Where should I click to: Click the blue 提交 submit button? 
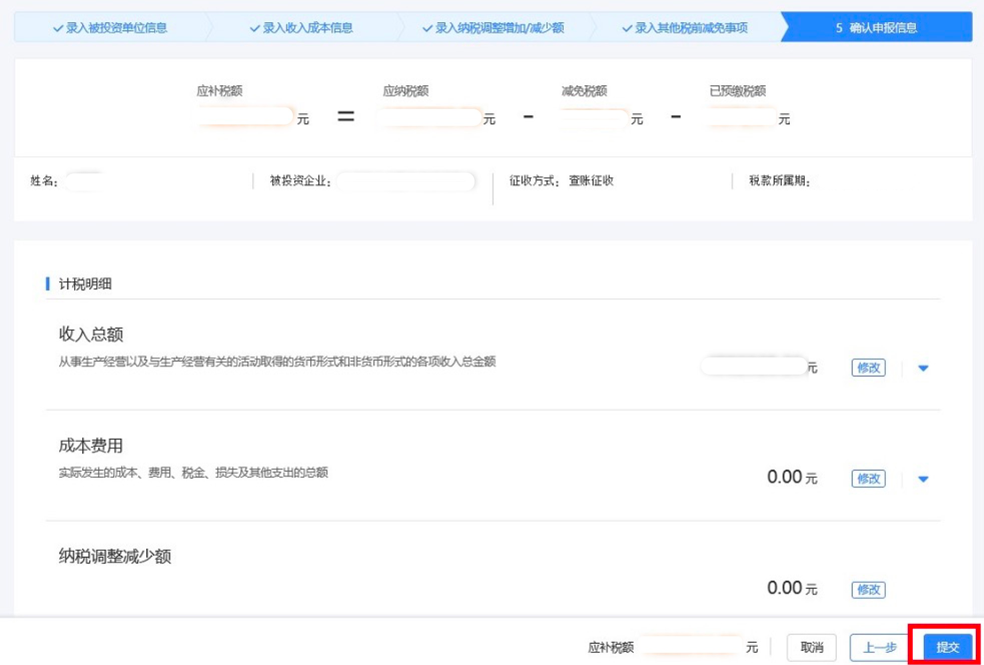[x=946, y=647]
